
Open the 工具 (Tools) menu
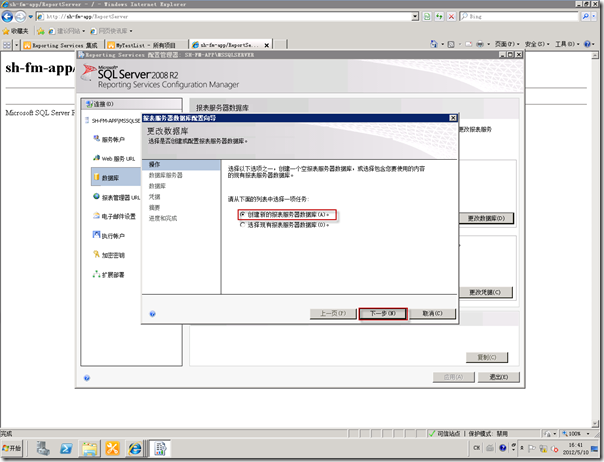pos(567,44)
